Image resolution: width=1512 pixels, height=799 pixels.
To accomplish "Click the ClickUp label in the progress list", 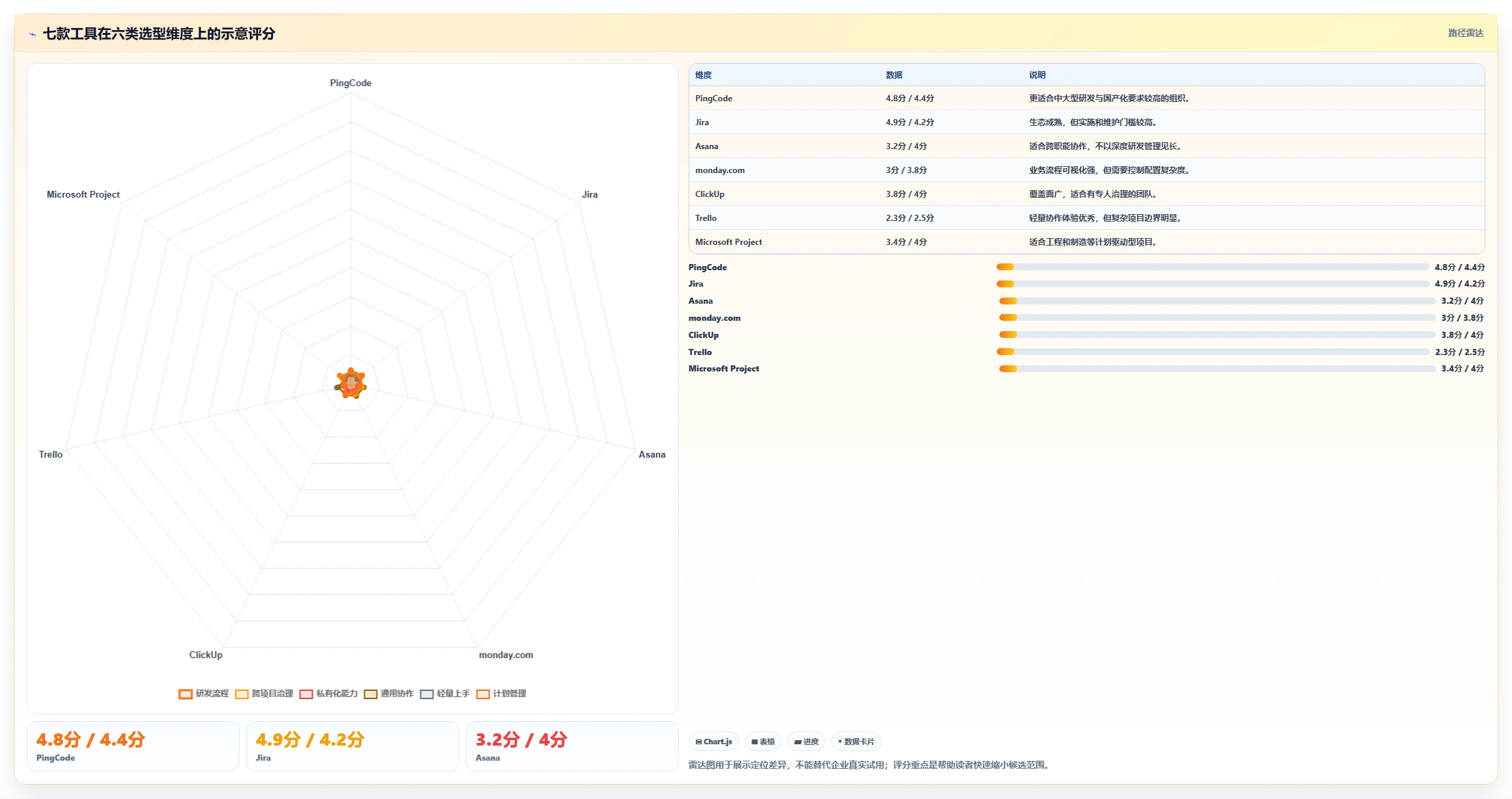I will coord(704,335).
